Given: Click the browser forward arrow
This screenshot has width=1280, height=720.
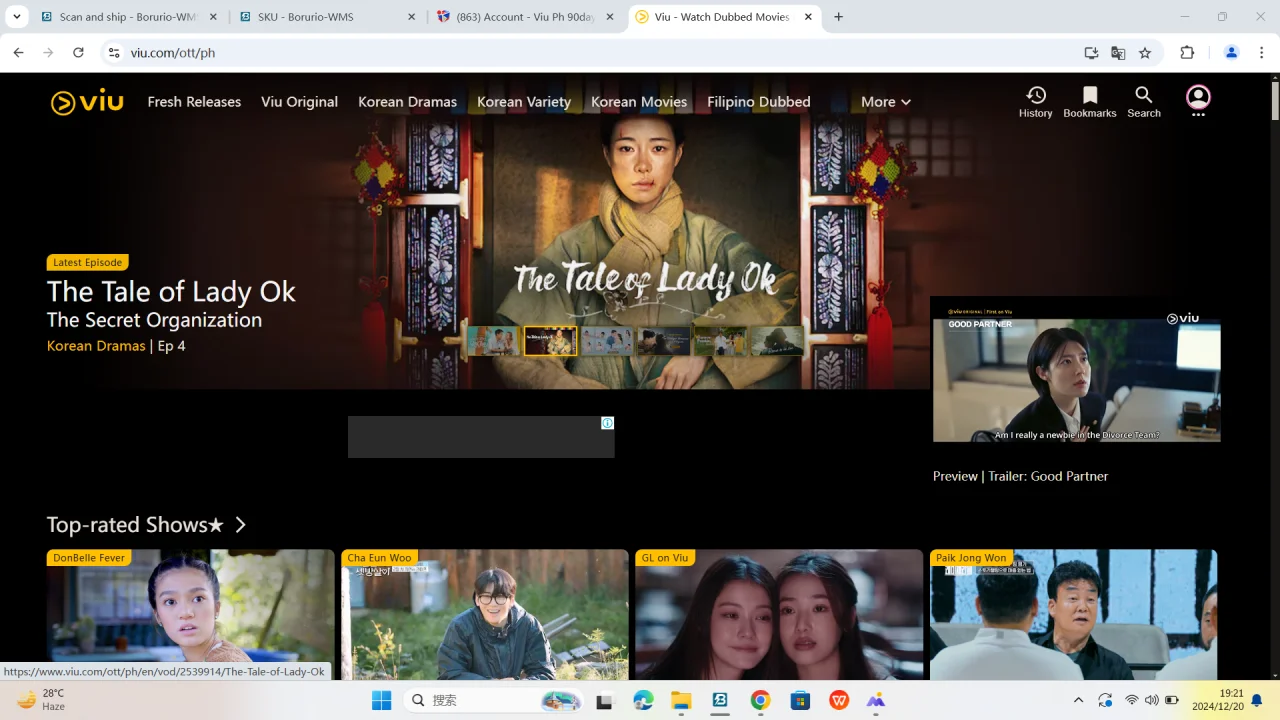Looking at the screenshot, I should point(48,52).
